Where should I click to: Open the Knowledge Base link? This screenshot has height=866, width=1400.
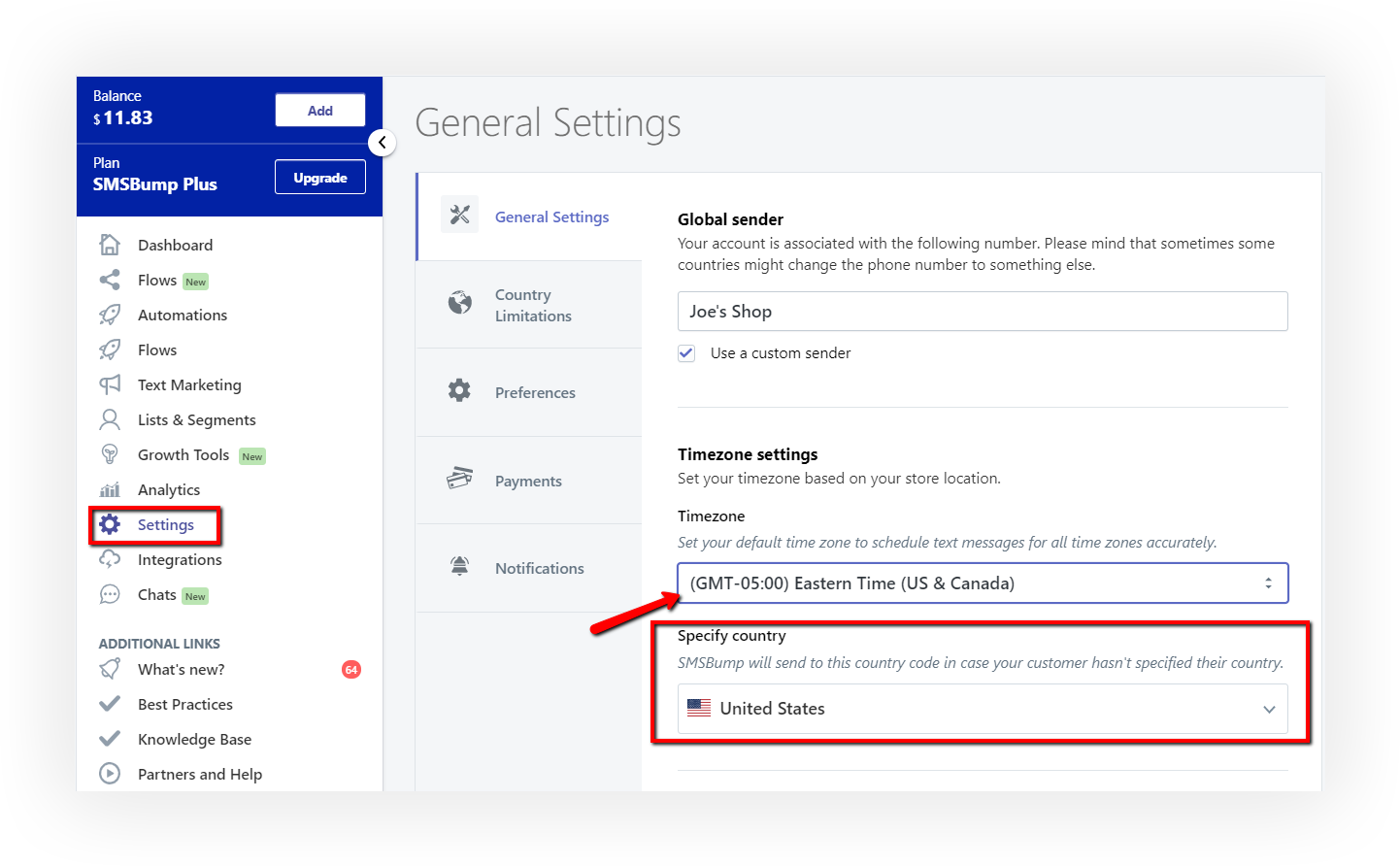point(194,740)
